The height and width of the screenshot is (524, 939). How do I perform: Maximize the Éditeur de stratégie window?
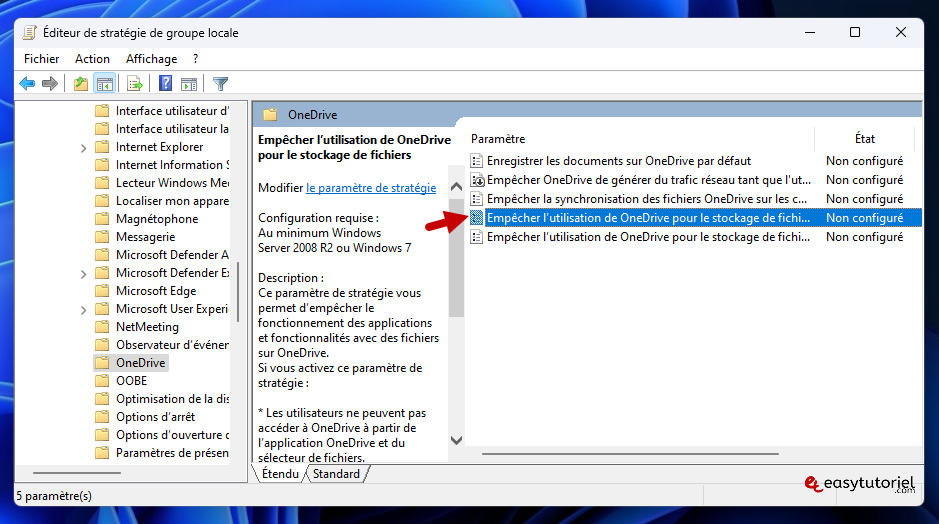point(855,32)
